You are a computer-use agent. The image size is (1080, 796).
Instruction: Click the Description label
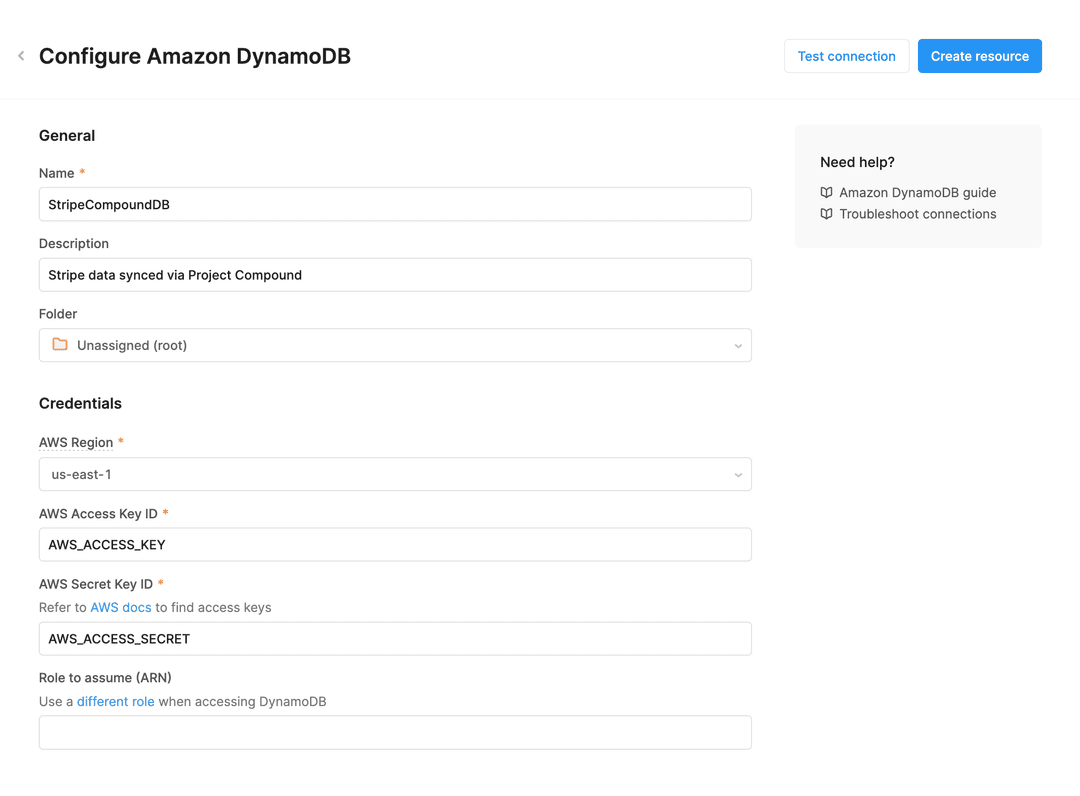coord(74,244)
